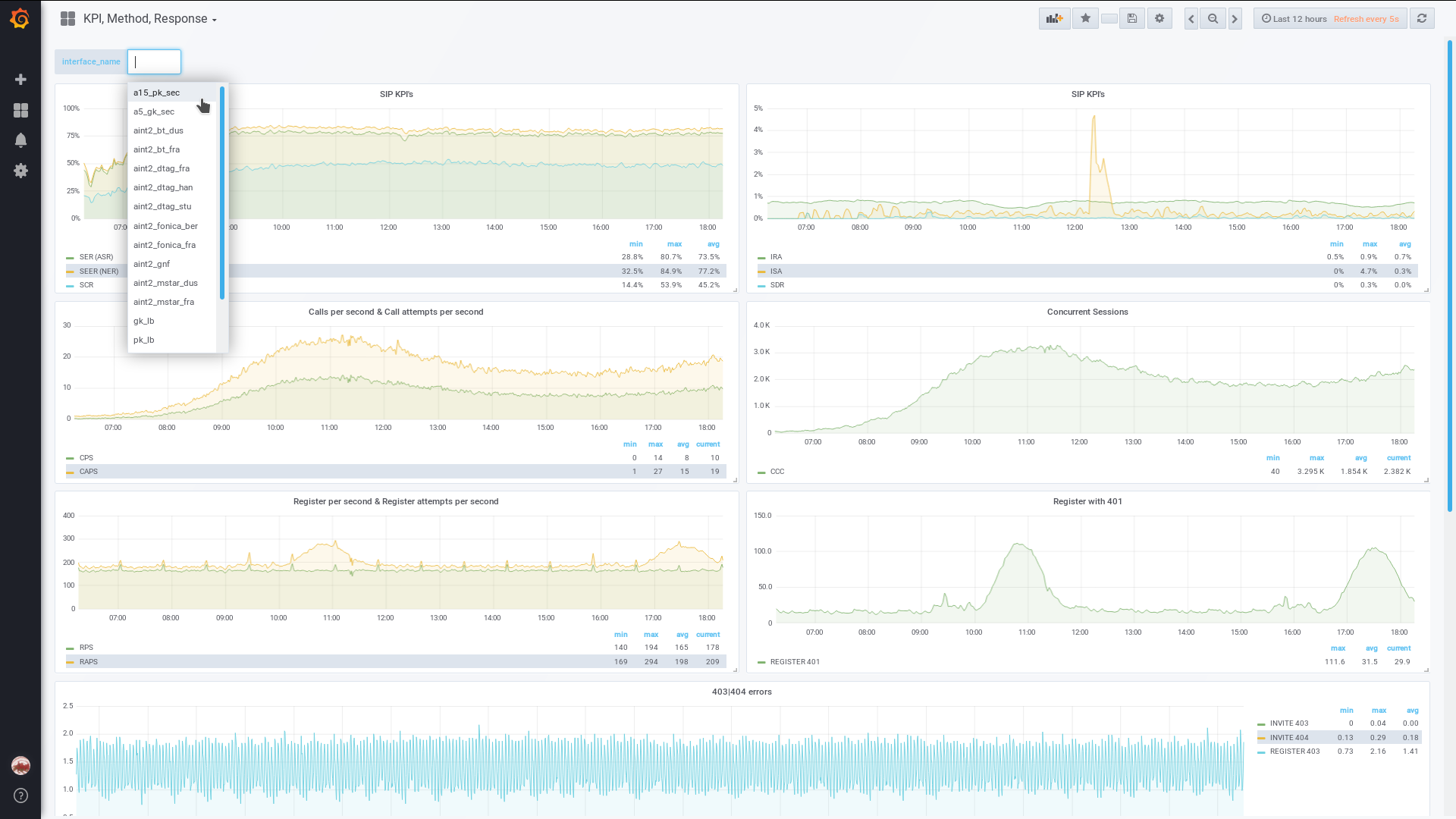Save the dashboard with disk icon
Viewport: 1456px width, 819px height.
pyautogui.click(x=1132, y=19)
